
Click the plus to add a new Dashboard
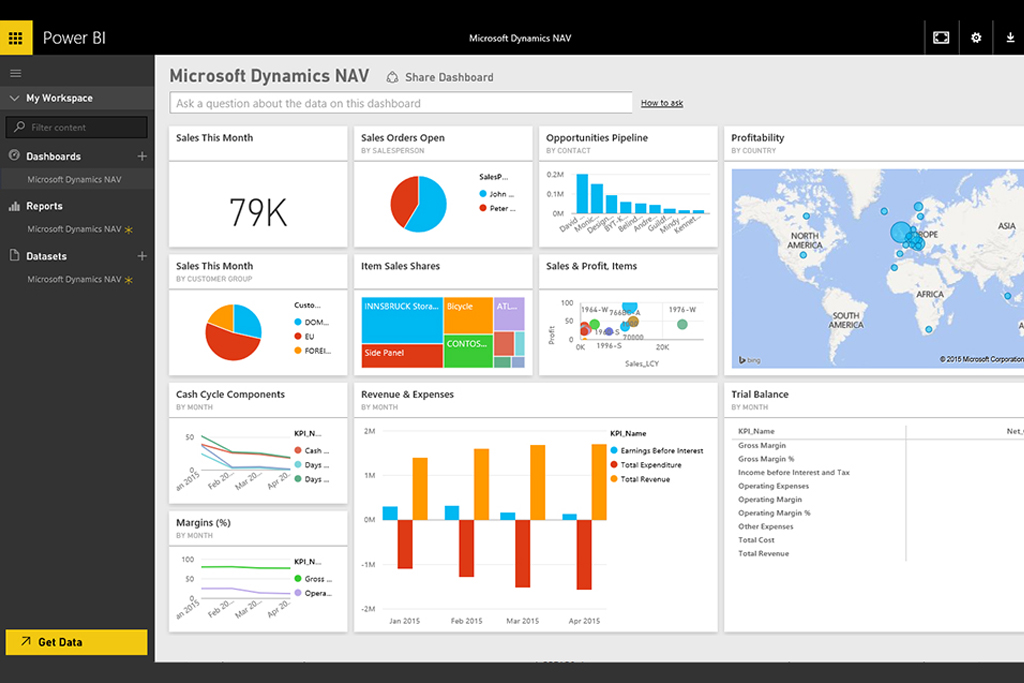click(142, 156)
